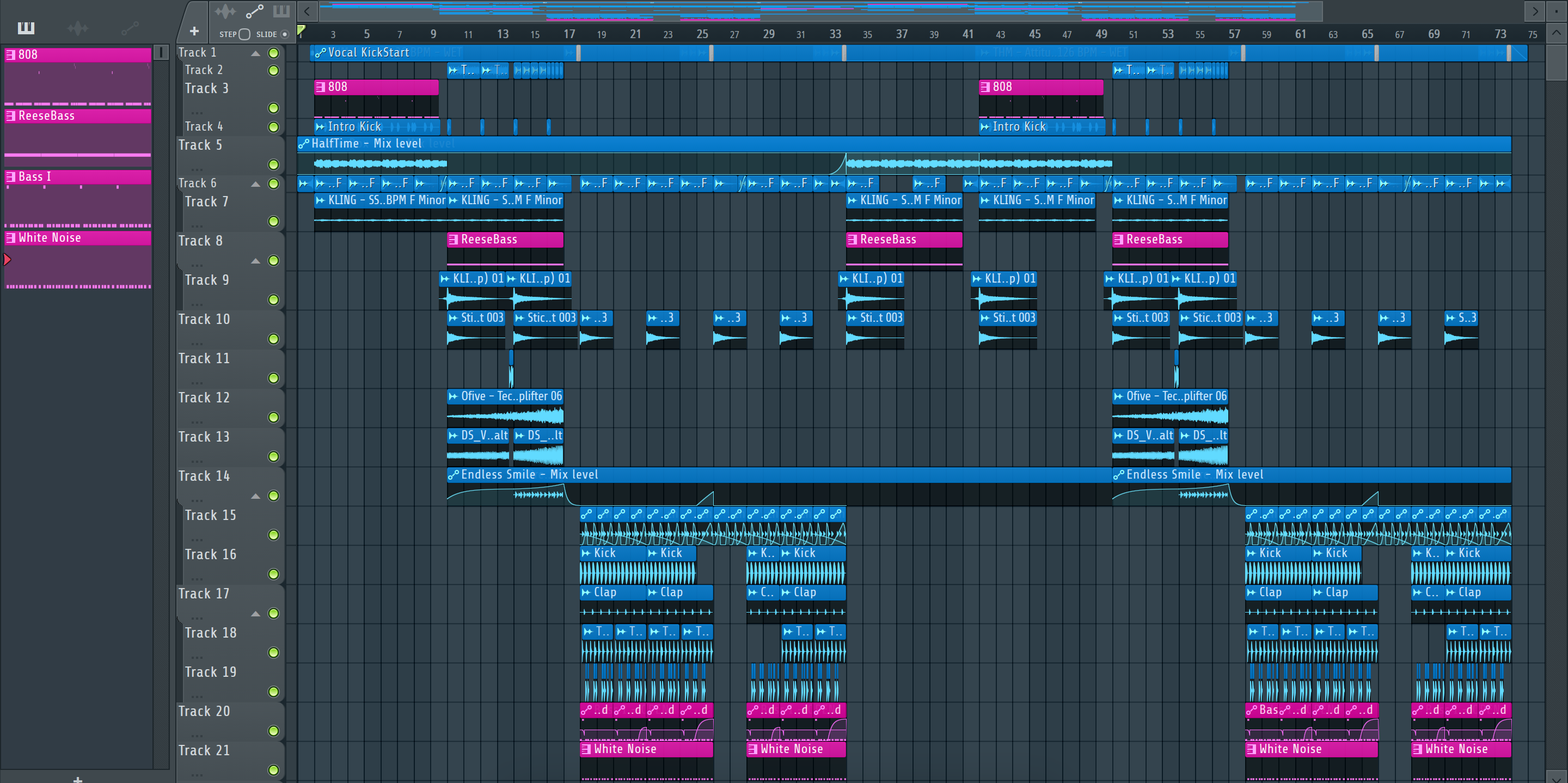Collapse the Track 17 group triangle
The height and width of the screenshot is (783, 1568).
tap(256, 614)
